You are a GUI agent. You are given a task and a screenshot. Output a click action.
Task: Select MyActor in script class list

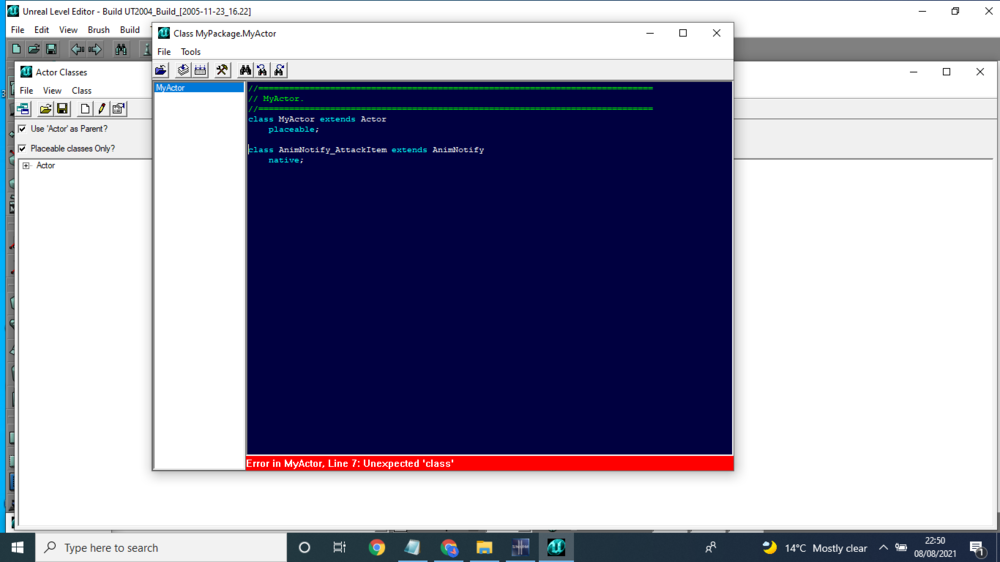click(199, 87)
